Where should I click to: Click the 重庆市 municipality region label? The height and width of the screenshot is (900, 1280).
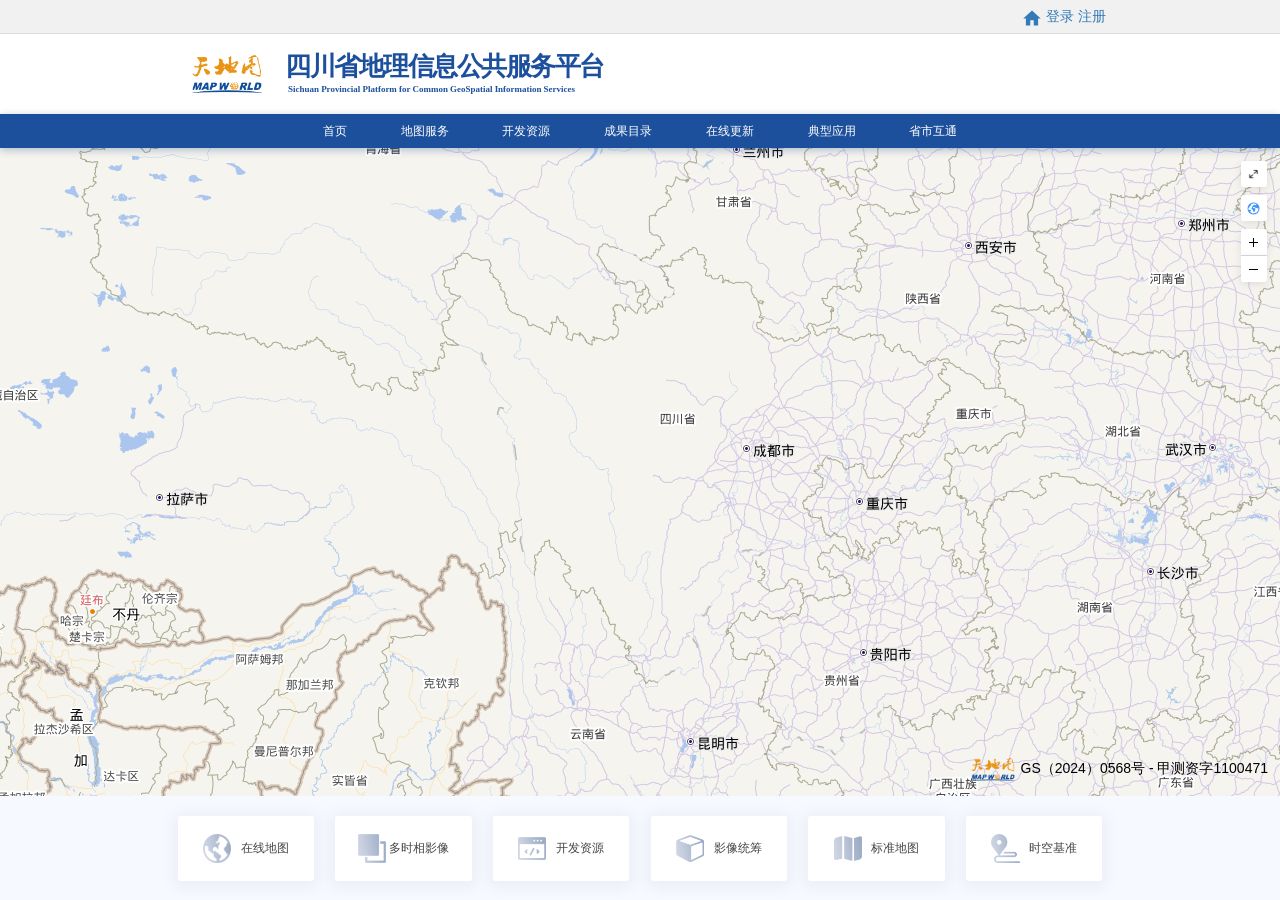974,414
